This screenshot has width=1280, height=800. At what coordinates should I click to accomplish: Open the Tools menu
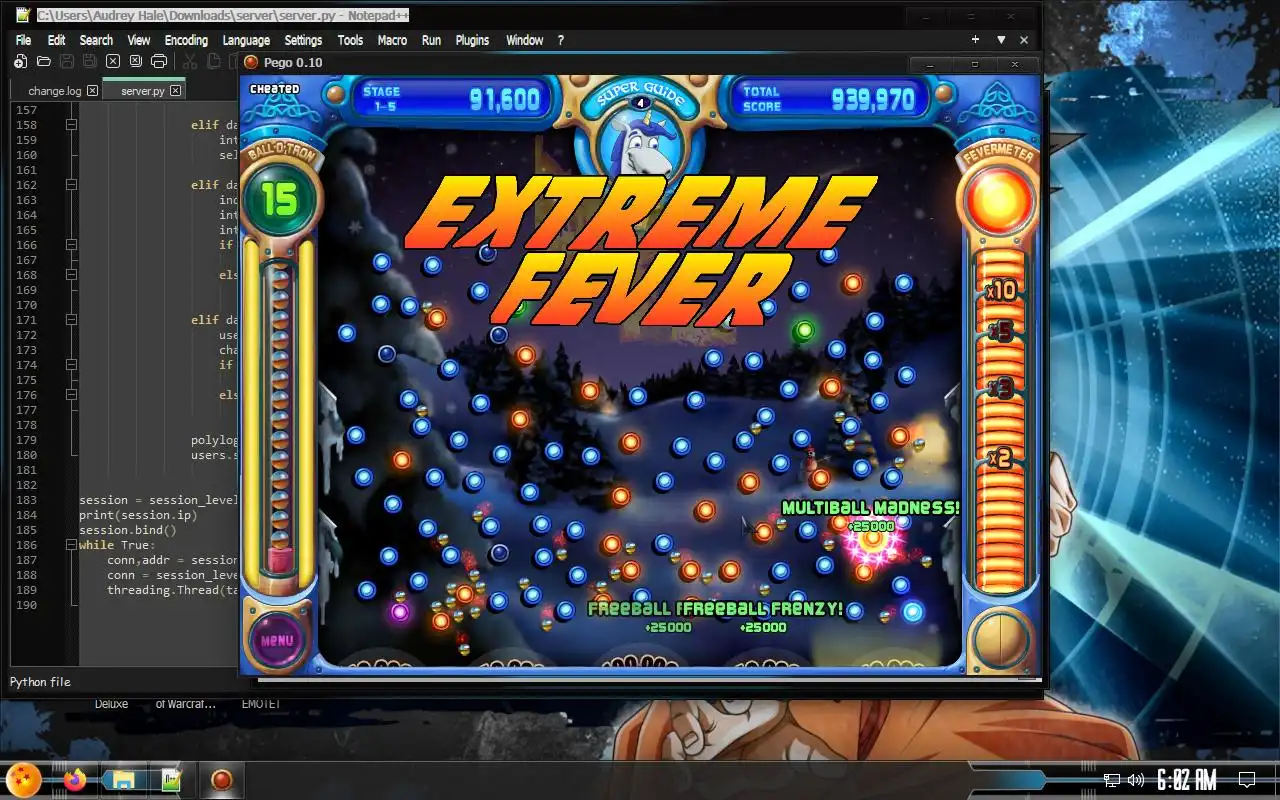(x=350, y=40)
